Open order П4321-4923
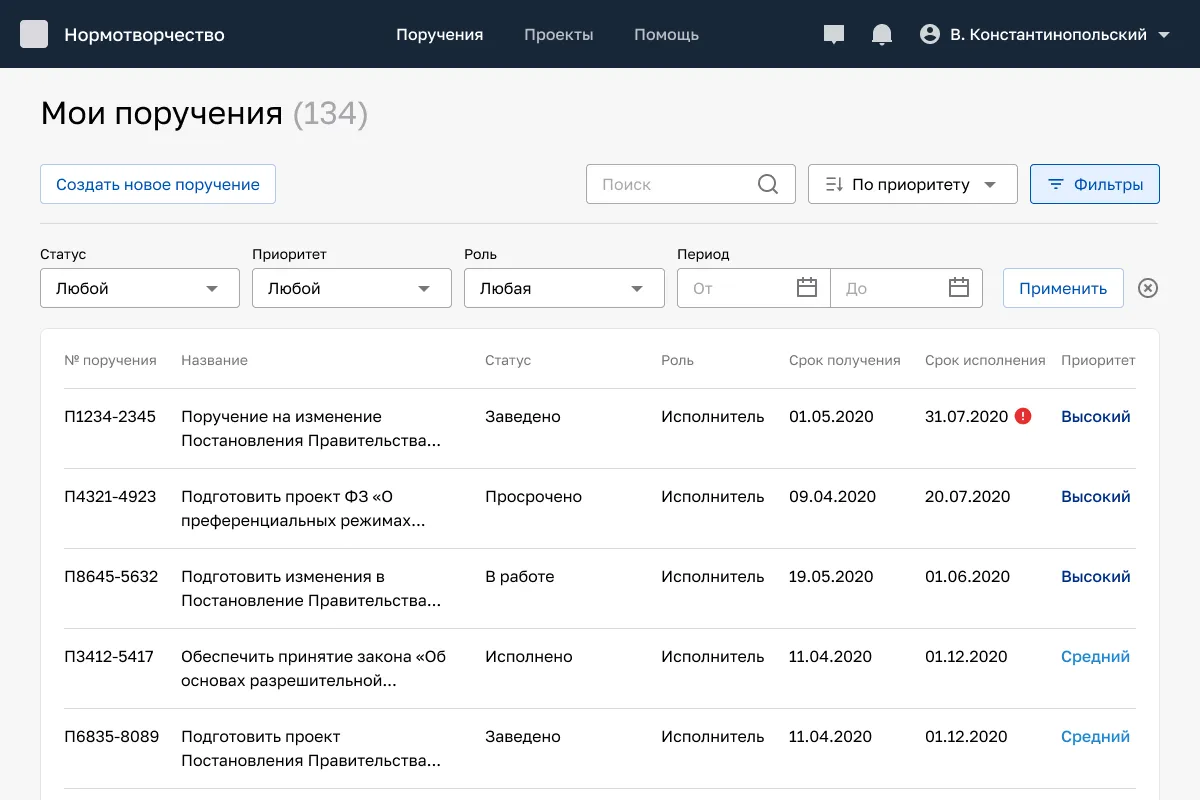 (110, 496)
